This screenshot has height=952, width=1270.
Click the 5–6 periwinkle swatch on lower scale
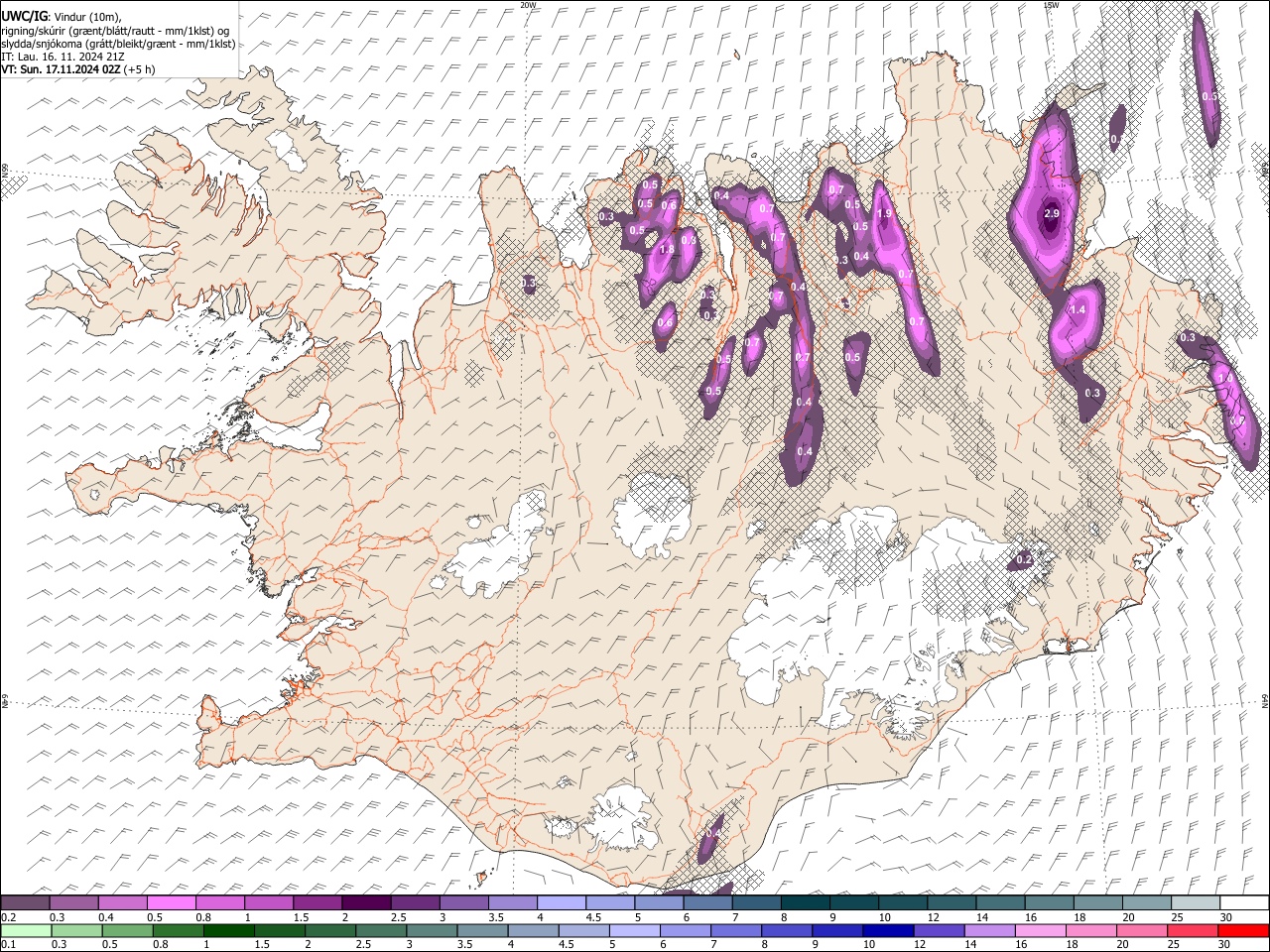[635, 930]
